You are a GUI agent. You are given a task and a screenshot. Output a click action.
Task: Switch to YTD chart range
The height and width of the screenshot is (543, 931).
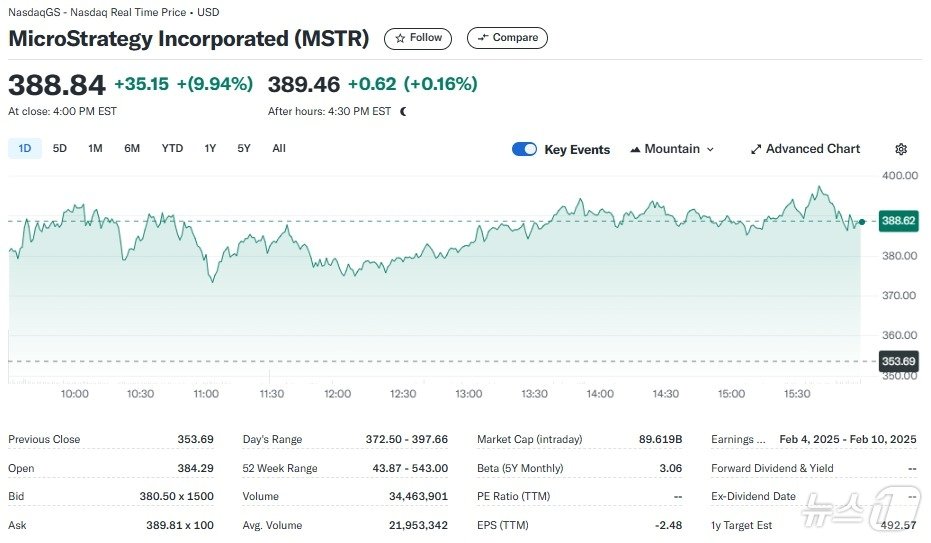tap(173, 148)
